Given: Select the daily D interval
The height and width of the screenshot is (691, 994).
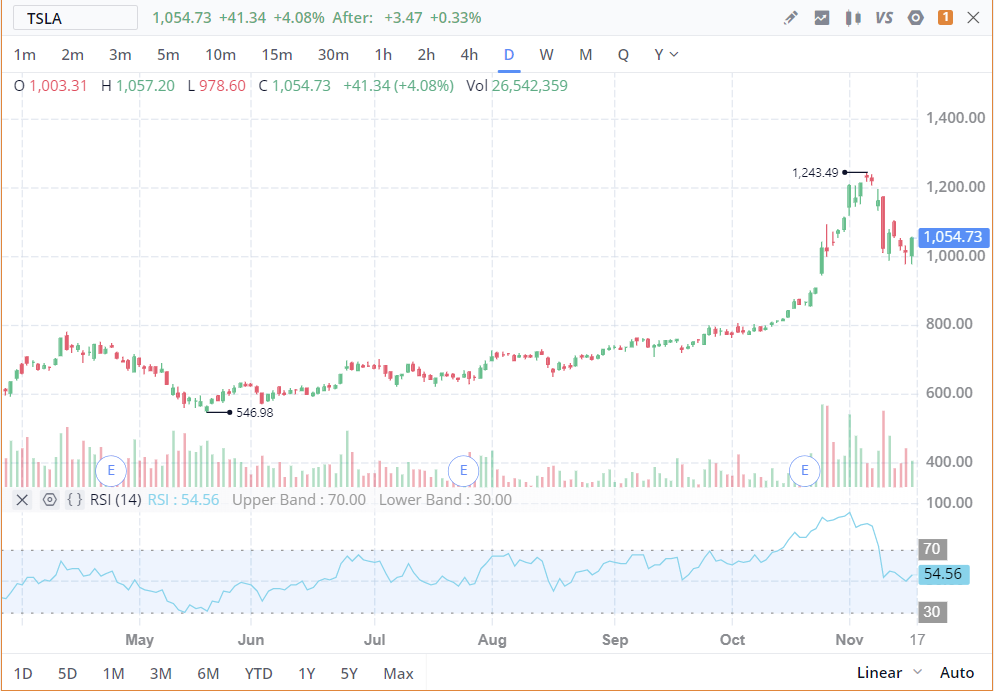Looking at the screenshot, I should 508,55.
